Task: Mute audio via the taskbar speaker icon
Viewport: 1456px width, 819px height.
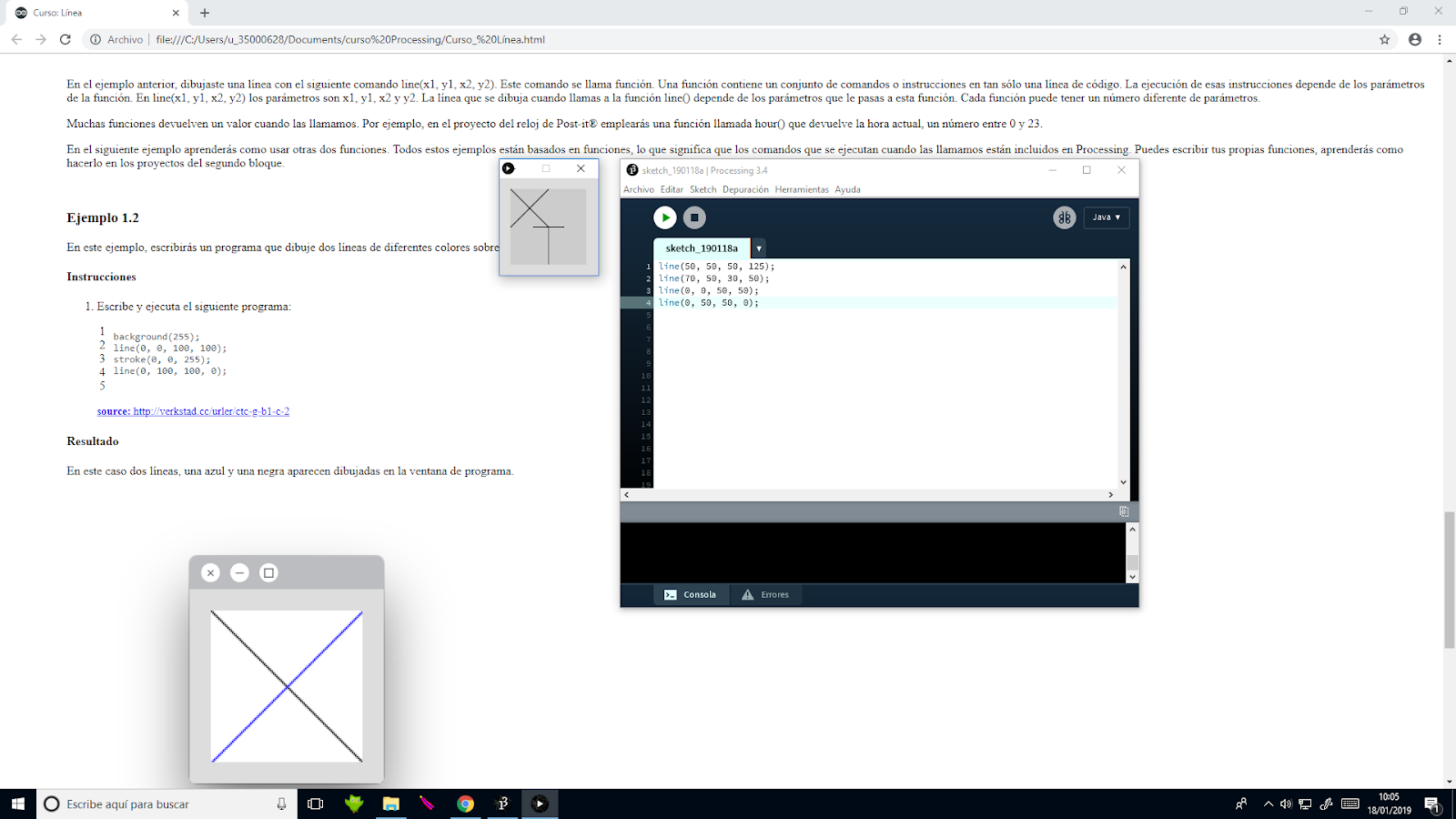Action: click(x=1285, y=804)
